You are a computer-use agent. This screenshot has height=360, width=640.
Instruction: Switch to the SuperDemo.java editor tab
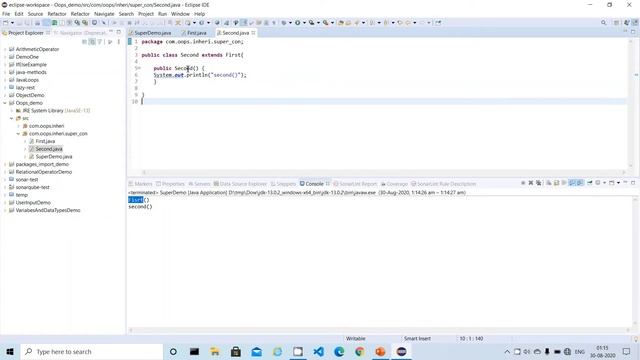pyautogui.click(x=152, y=33)
